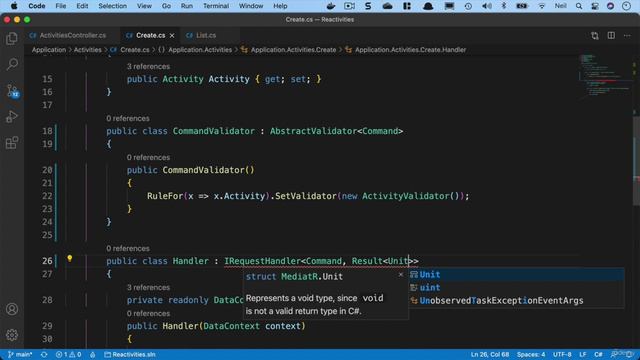Open the Go menu
Screen dimensions: 640x360
click(x=166, y=6)
